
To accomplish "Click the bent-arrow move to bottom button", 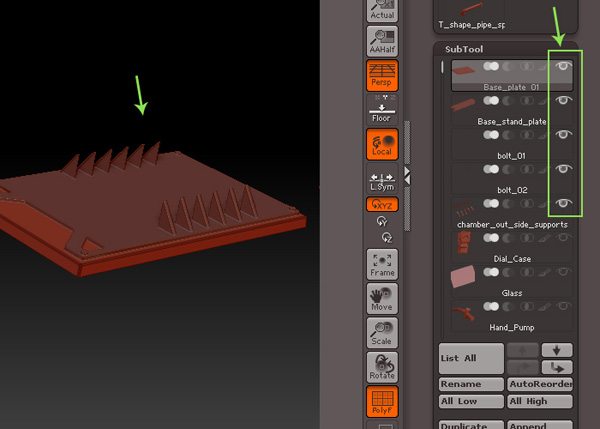I will click(x=557, y=367).
